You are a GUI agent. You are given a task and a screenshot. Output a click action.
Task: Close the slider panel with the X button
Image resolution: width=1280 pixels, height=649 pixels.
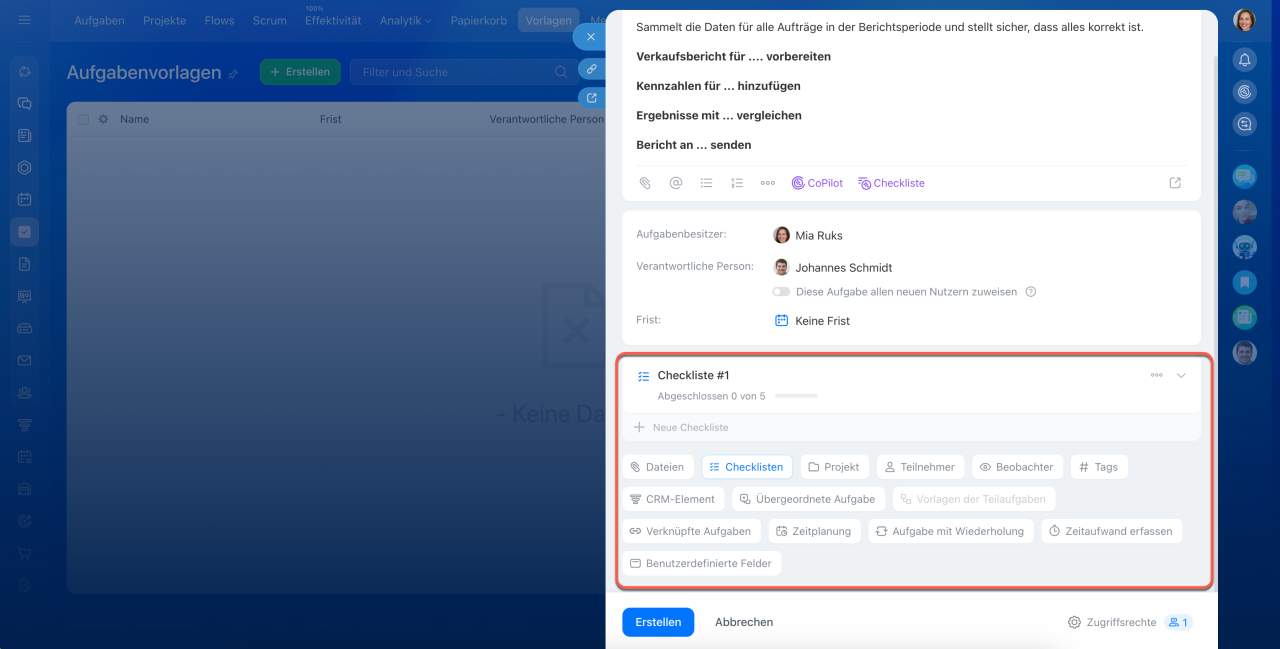[x=591, y=37]
